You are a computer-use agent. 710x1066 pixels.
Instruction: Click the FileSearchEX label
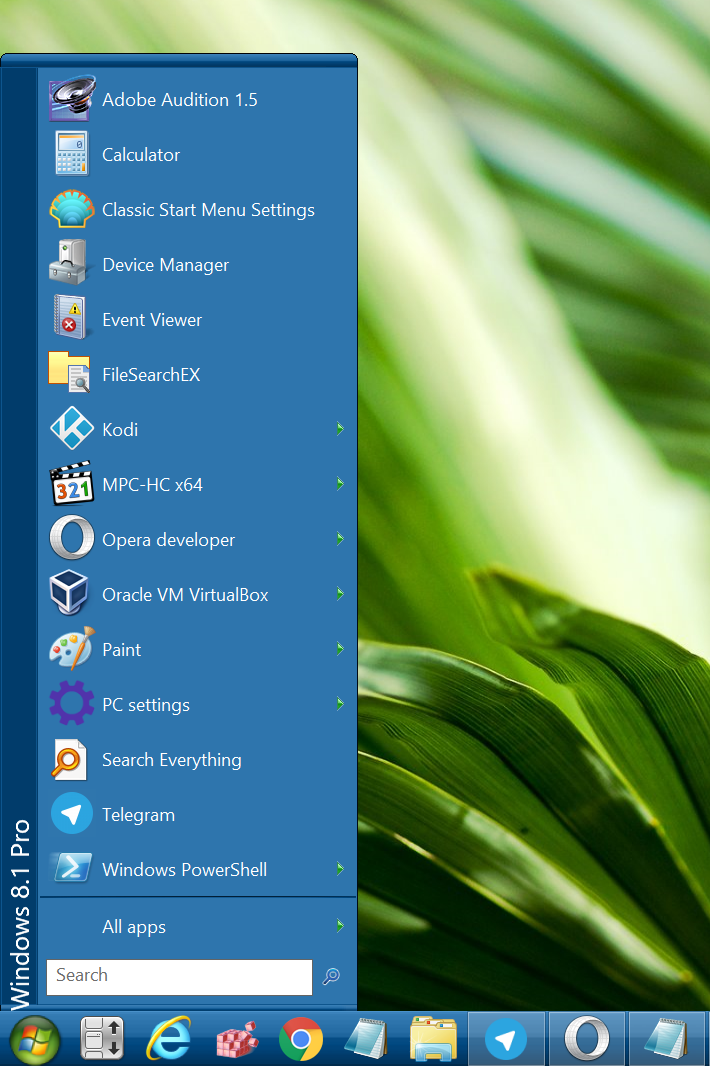coord(151,375)
